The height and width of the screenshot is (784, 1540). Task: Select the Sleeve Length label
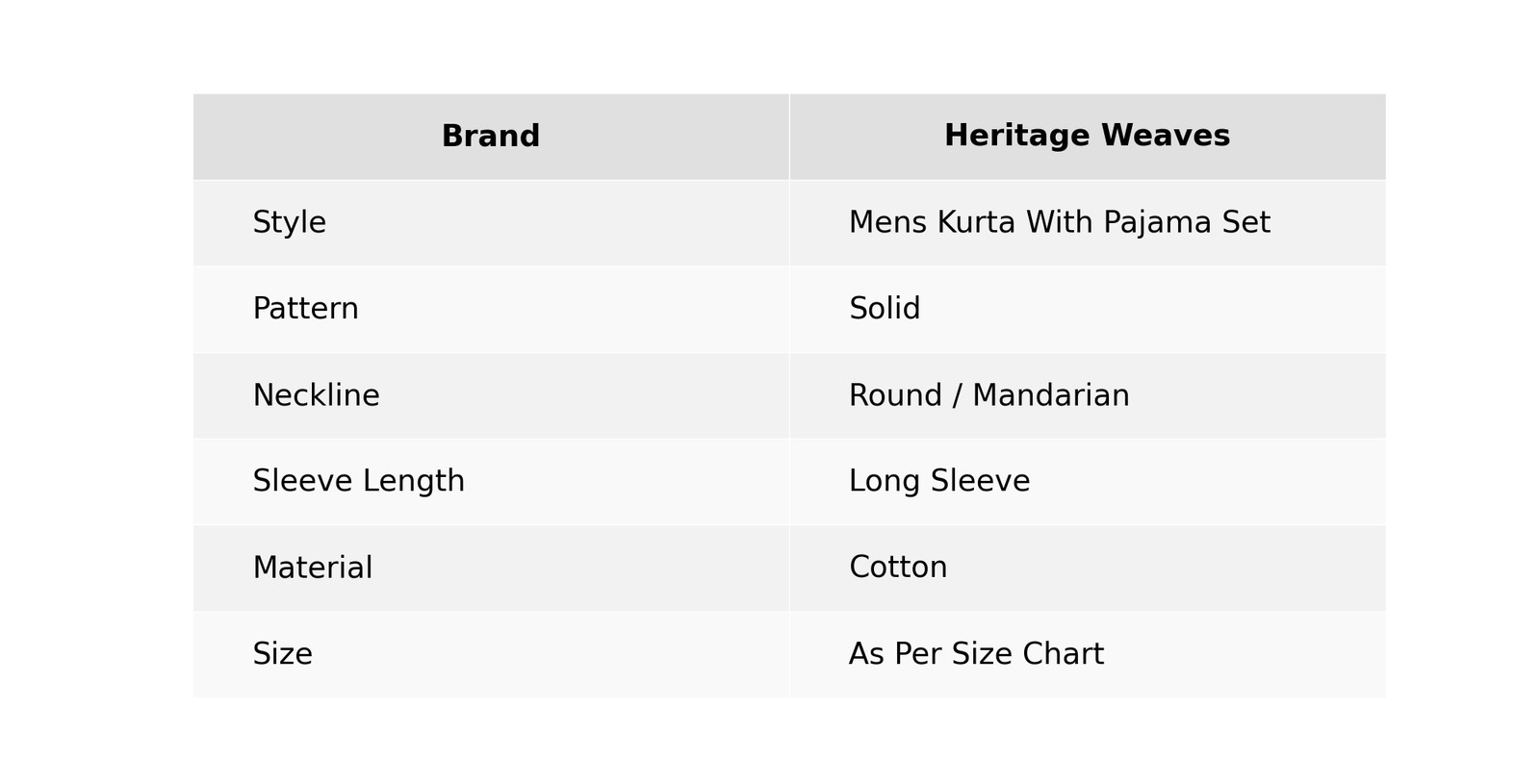click(x=358, y=481)
